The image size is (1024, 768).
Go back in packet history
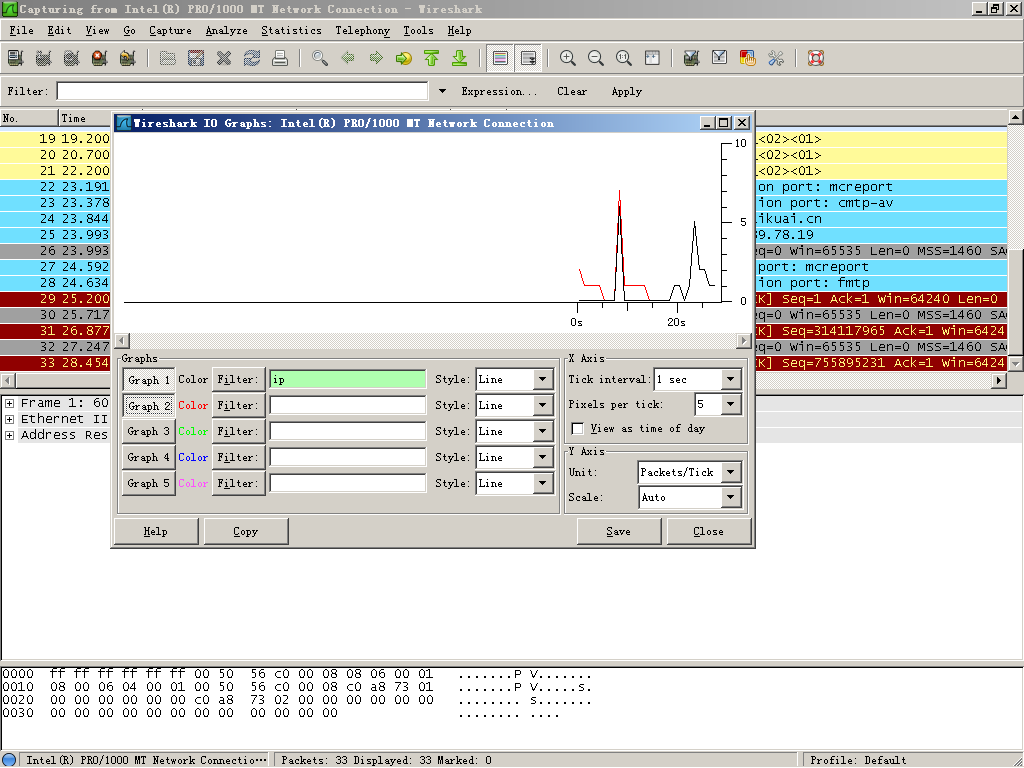point(348,58)
